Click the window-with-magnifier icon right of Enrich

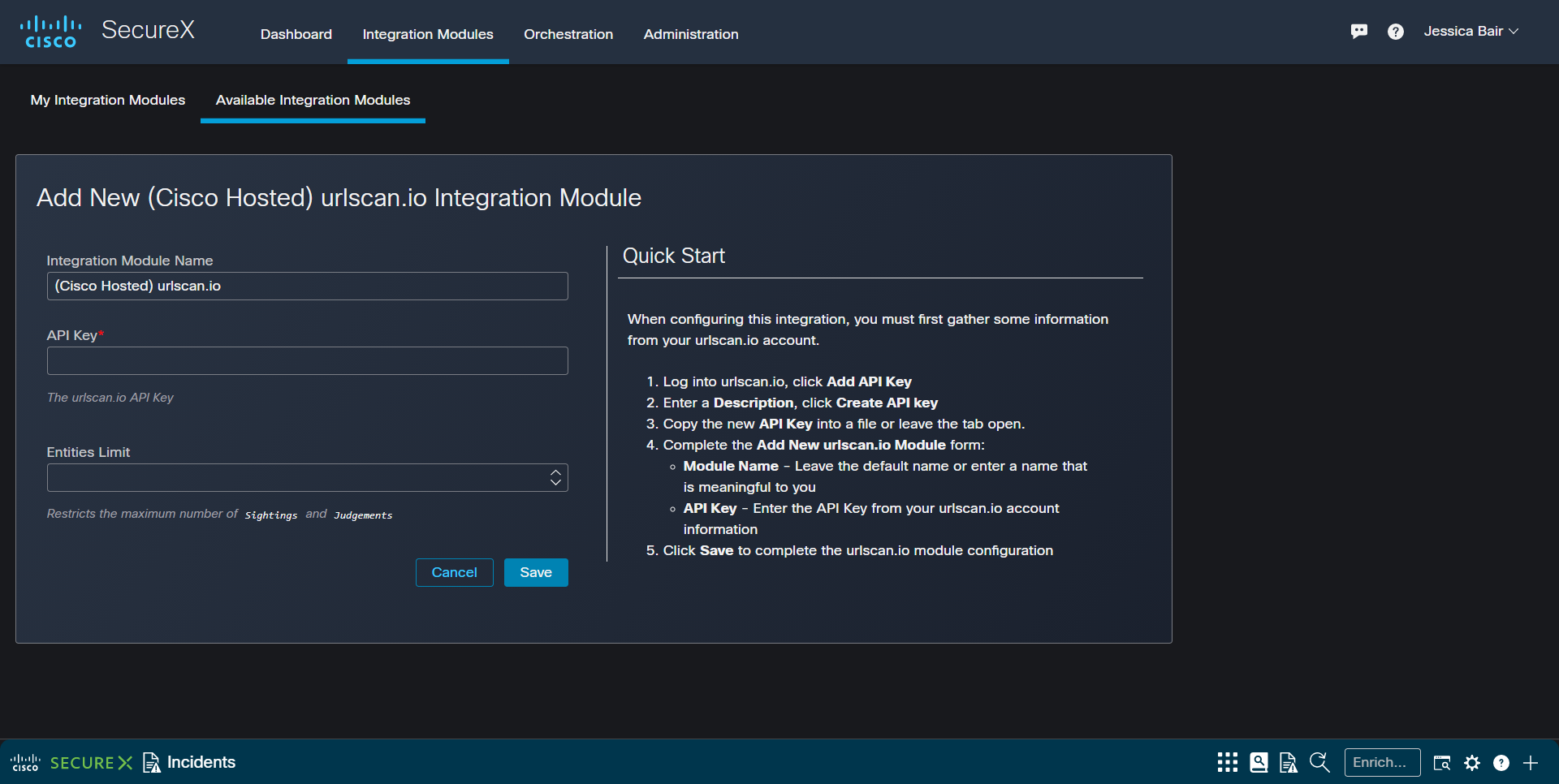(1441, 763)
